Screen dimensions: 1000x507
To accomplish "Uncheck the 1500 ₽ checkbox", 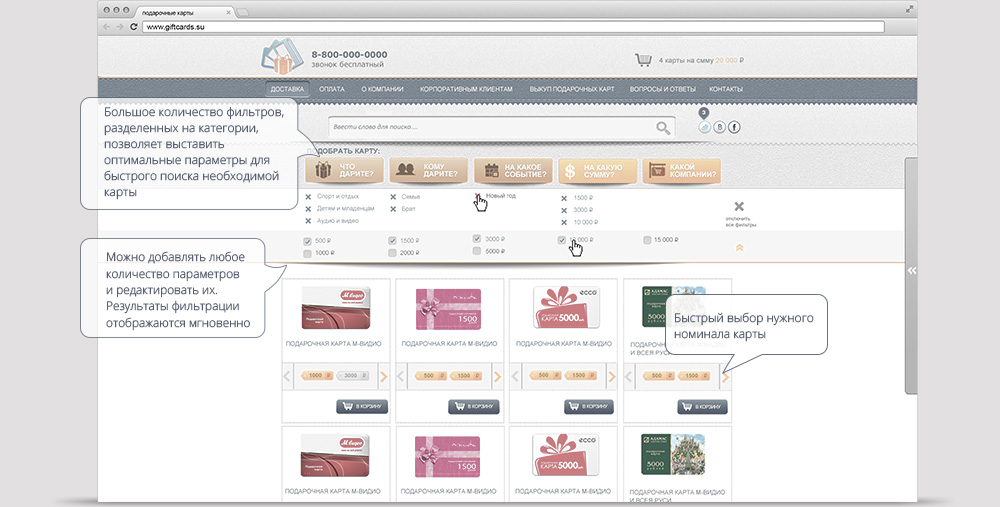I will coord(392,241).
